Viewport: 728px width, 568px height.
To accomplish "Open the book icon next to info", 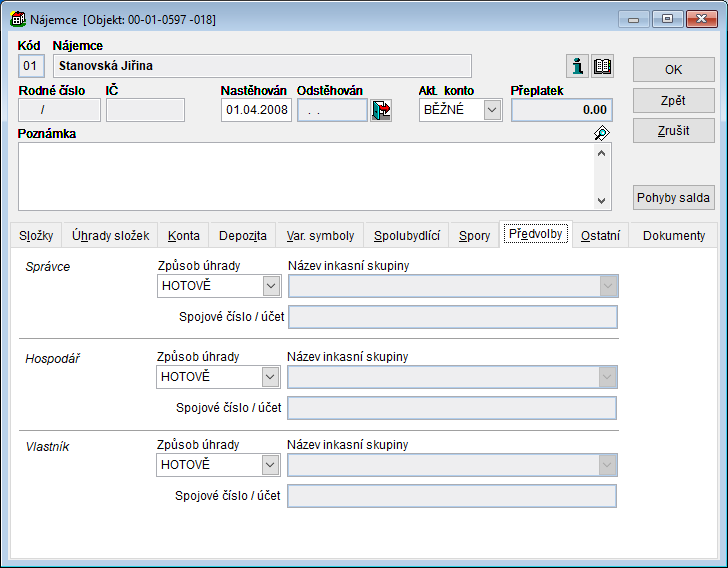I will click(602, 66).
